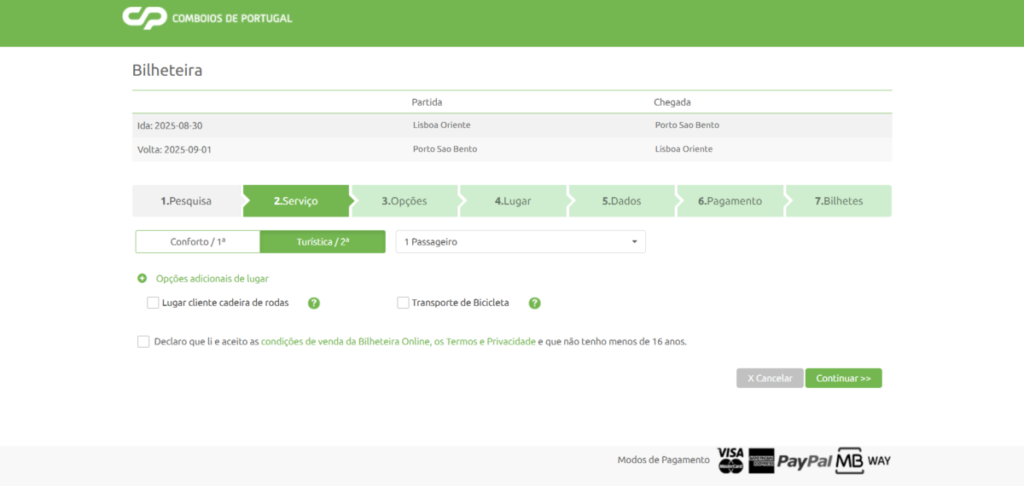Enable Lugar cliente cadeira de rodas checkbox

tap(153, 303)
